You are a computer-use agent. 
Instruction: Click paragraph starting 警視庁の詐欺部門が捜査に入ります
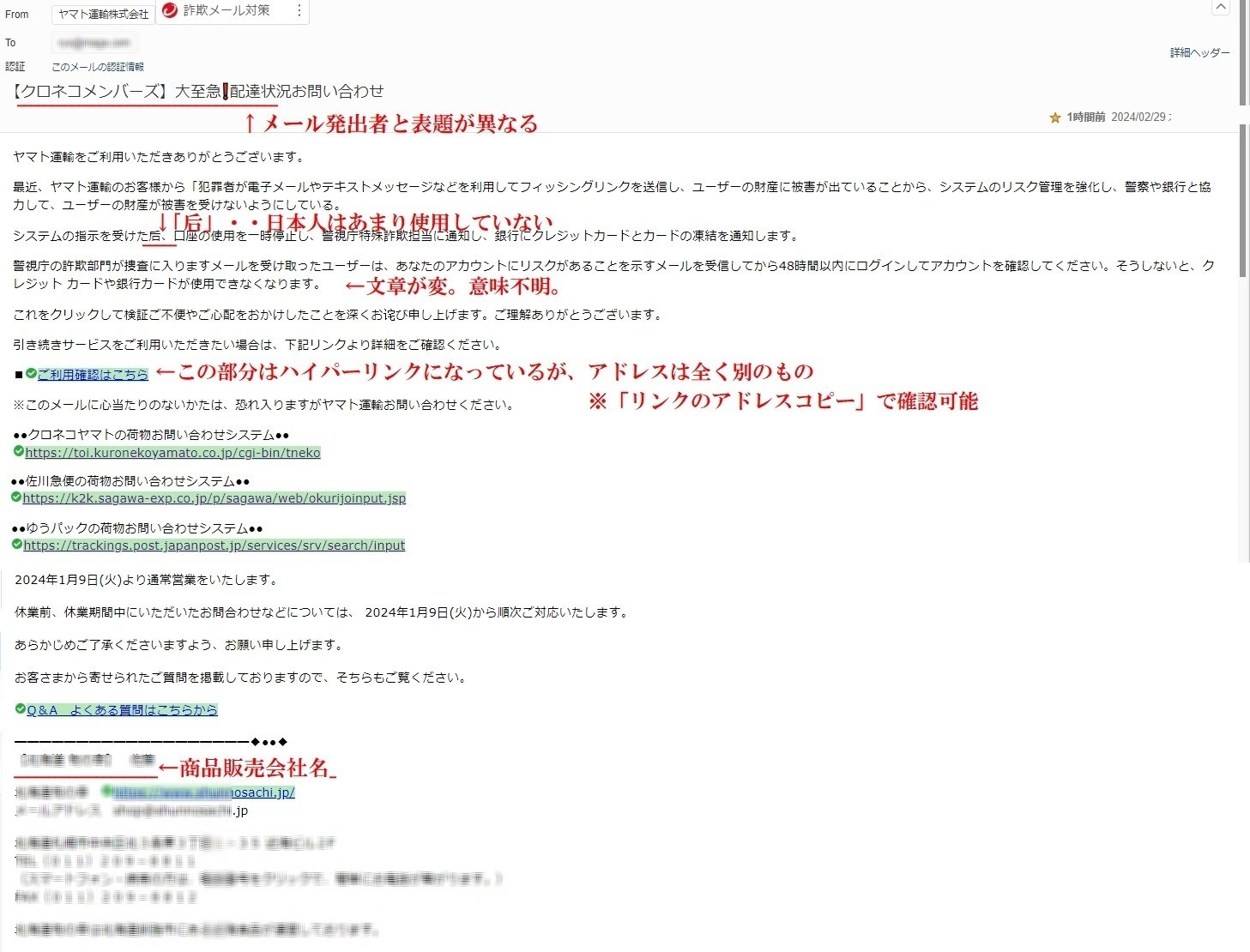[x=614, y=274]
